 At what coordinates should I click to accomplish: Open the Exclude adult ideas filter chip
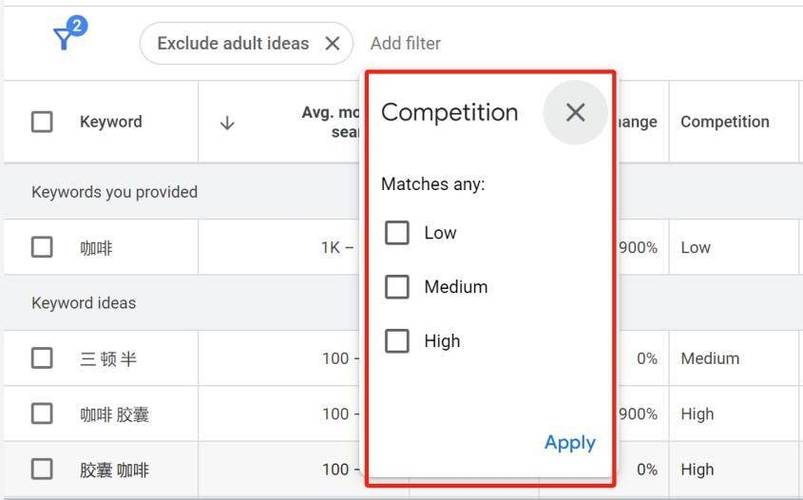233,44
